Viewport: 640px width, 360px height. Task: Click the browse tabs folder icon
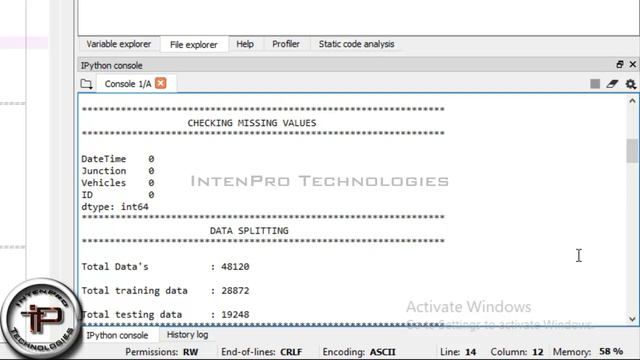(86, 84)
